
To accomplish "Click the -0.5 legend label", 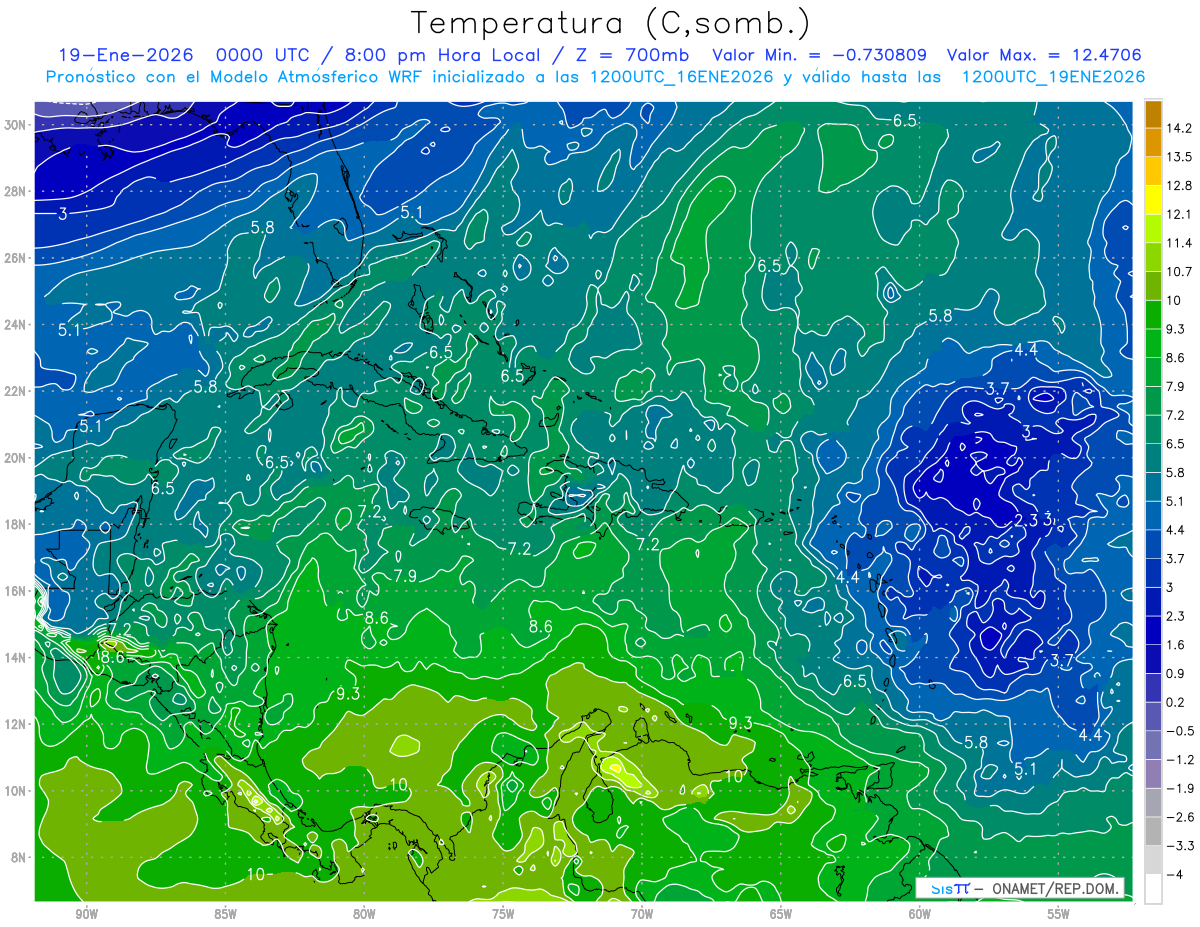I will pyautogui.click(x=1181, y=731).
